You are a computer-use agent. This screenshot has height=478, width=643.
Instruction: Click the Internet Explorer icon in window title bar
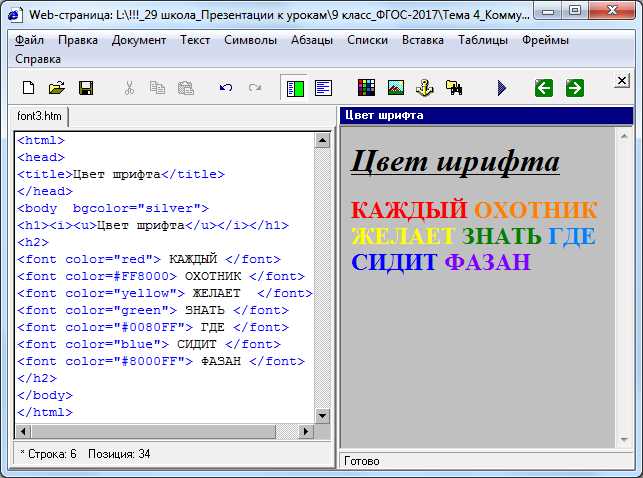pos(15,14)
